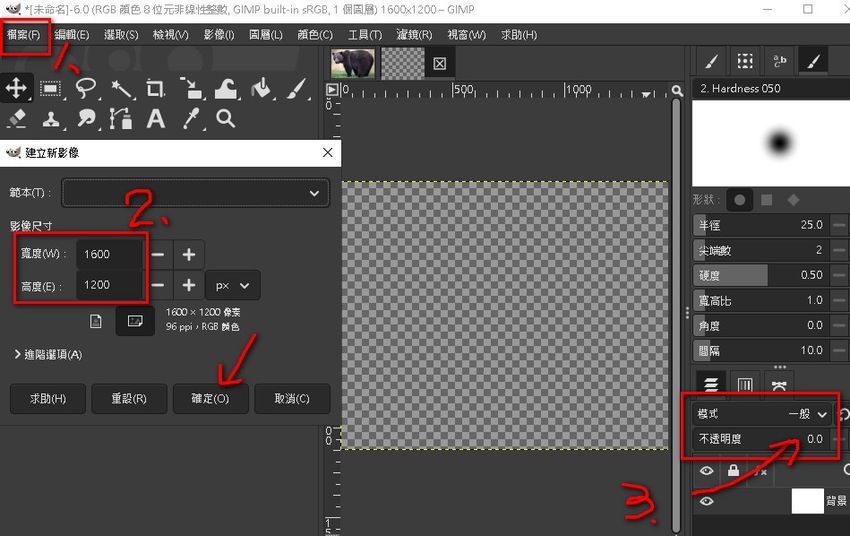Image resolution: width=850 pixels, height=536 pixels.
Task: Select the Move tool
Action: pos(16,88)
